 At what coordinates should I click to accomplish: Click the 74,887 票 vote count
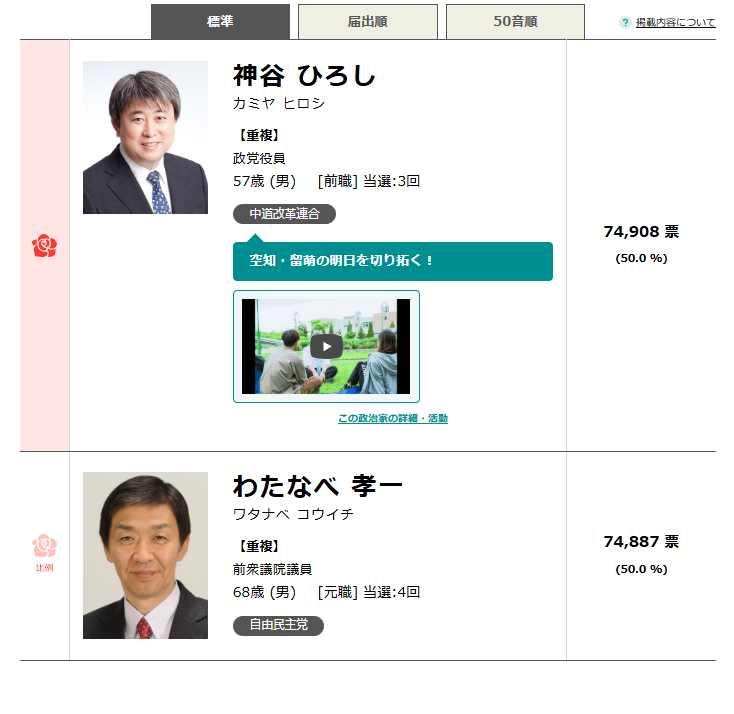641,542
